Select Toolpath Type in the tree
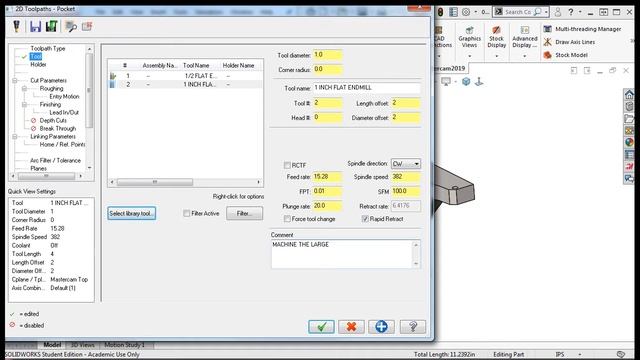The image size is (640, 360). coord(48,49)
